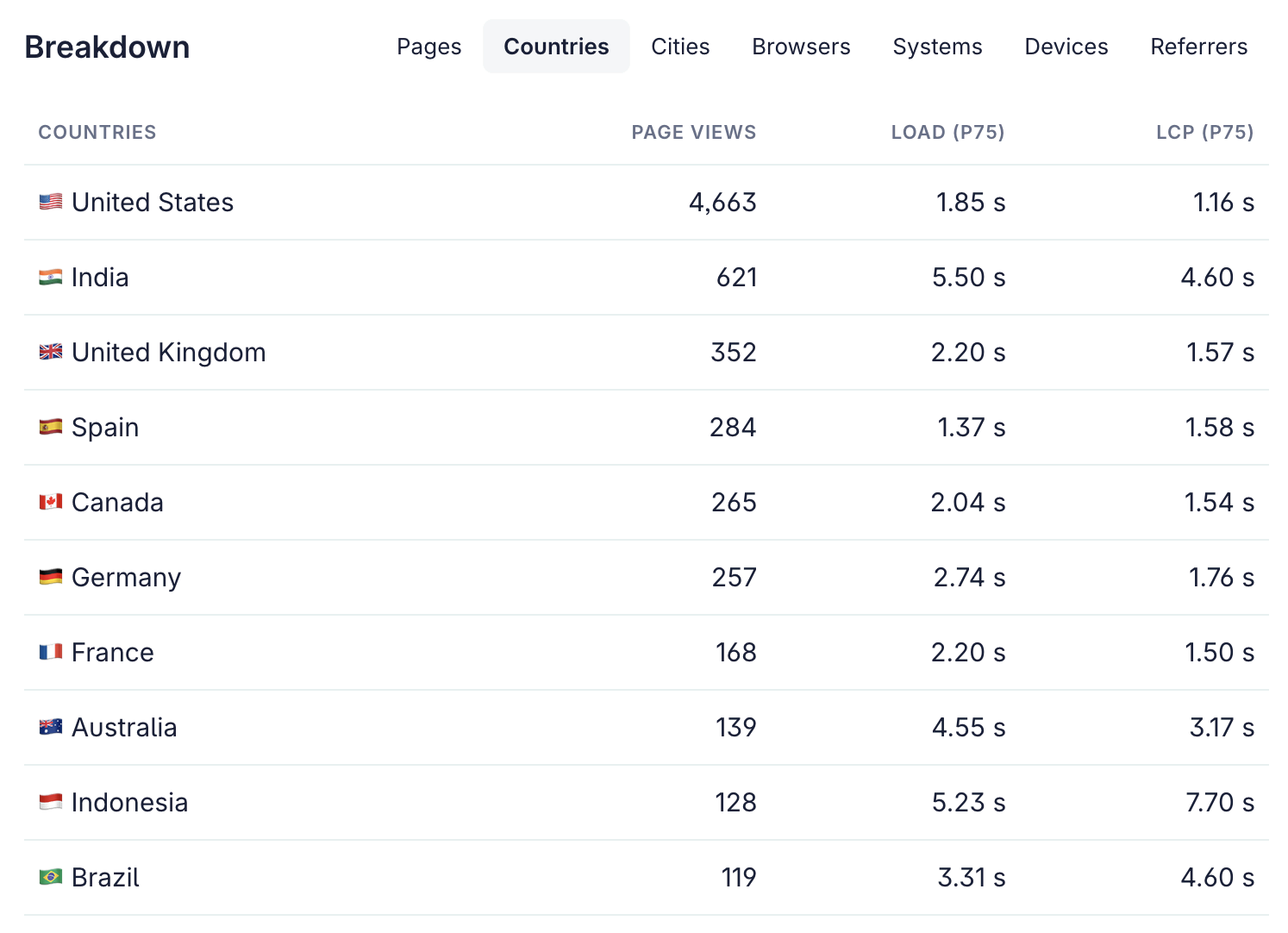Click the 257 page views value

click(x=734, y=577)
